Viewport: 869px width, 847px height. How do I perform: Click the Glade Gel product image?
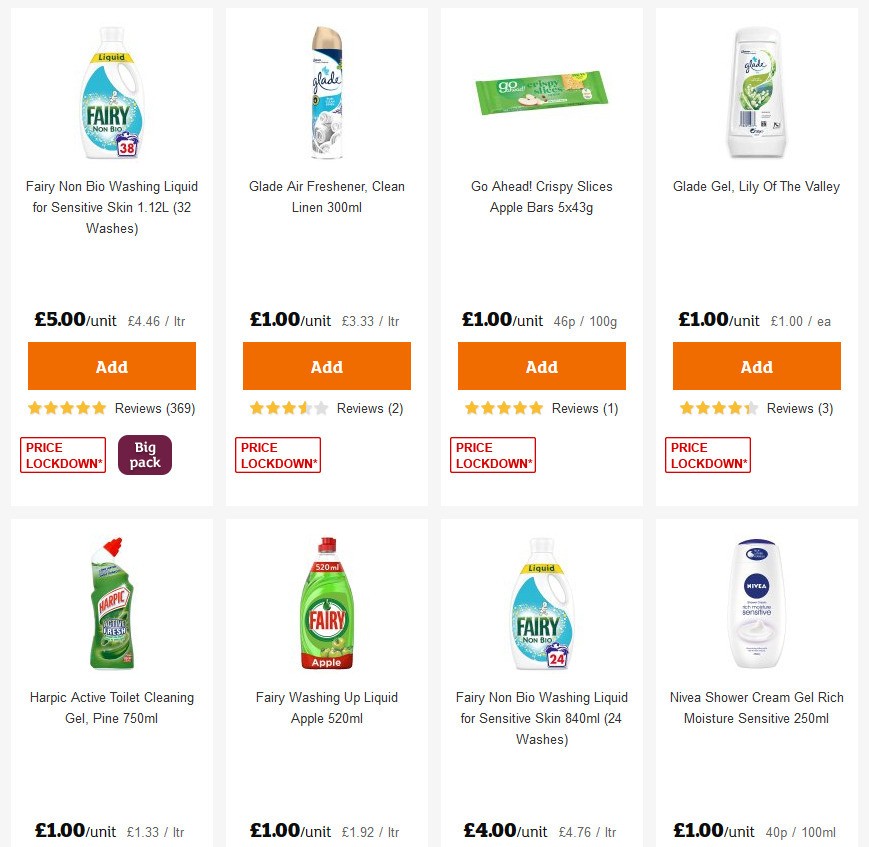tap(756, 92)
